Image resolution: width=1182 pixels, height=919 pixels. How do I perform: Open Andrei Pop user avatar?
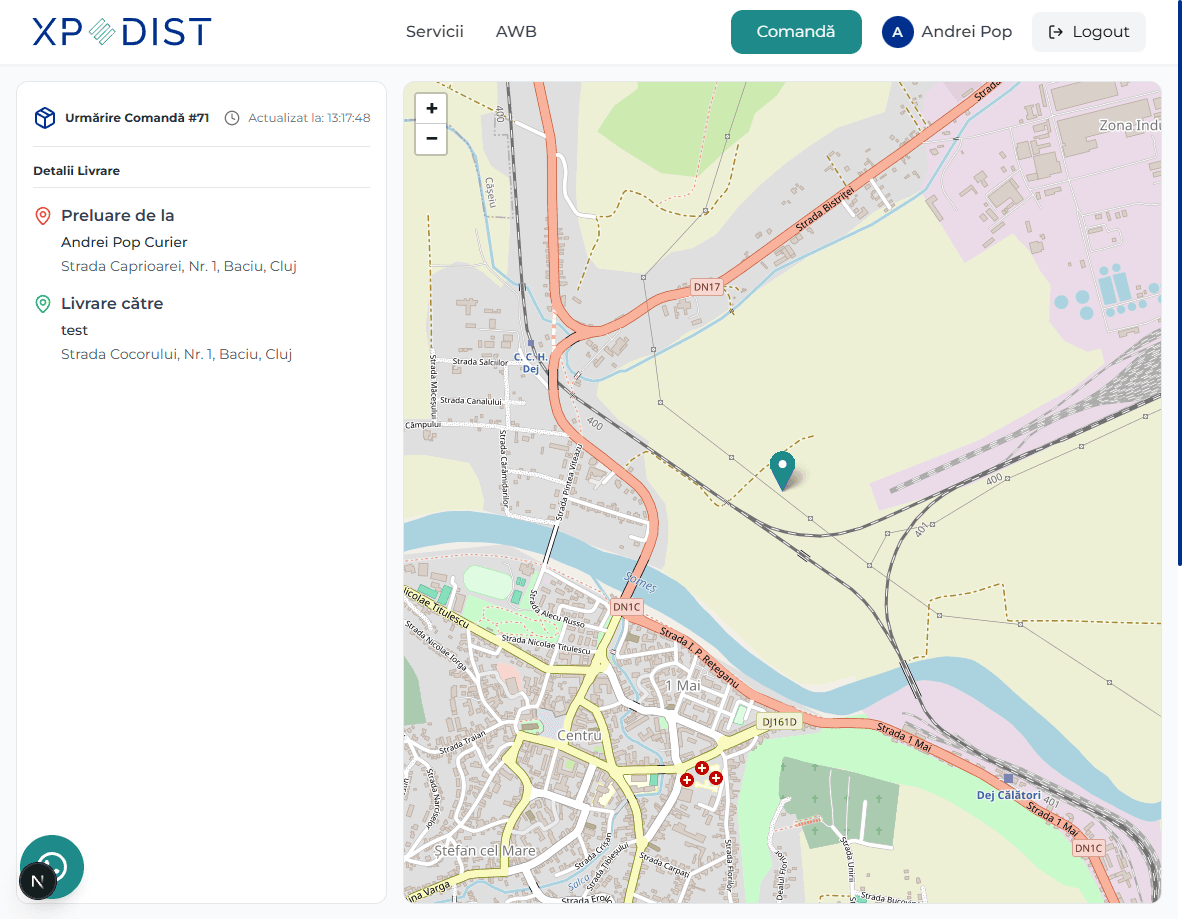pyautogui.click(x=897, y=32)
